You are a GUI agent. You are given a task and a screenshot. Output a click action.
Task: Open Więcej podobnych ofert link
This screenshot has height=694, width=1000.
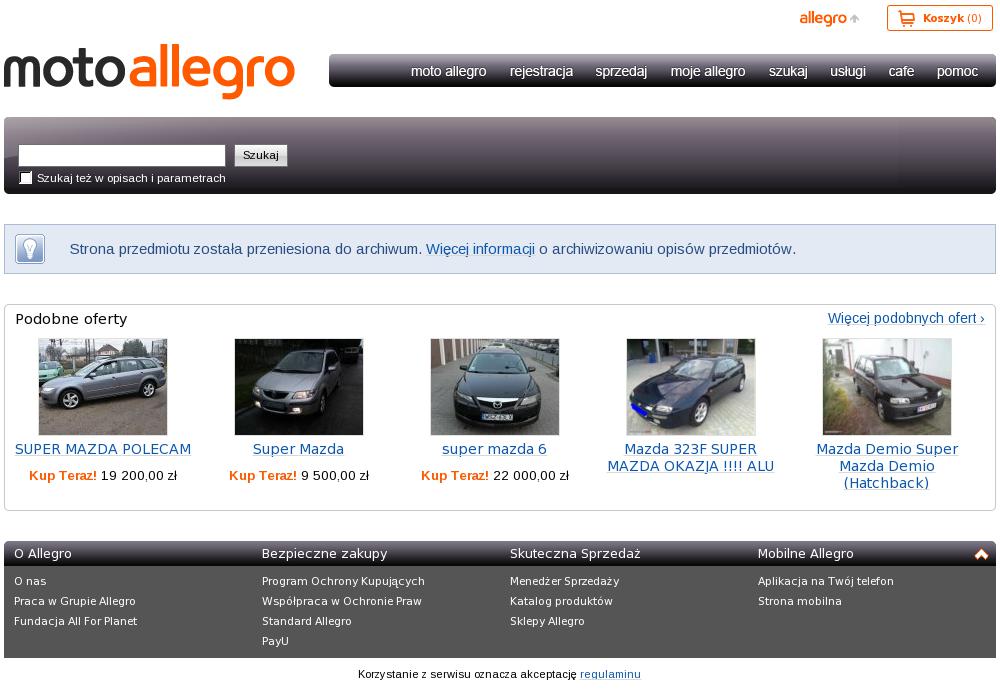(906, 318)
